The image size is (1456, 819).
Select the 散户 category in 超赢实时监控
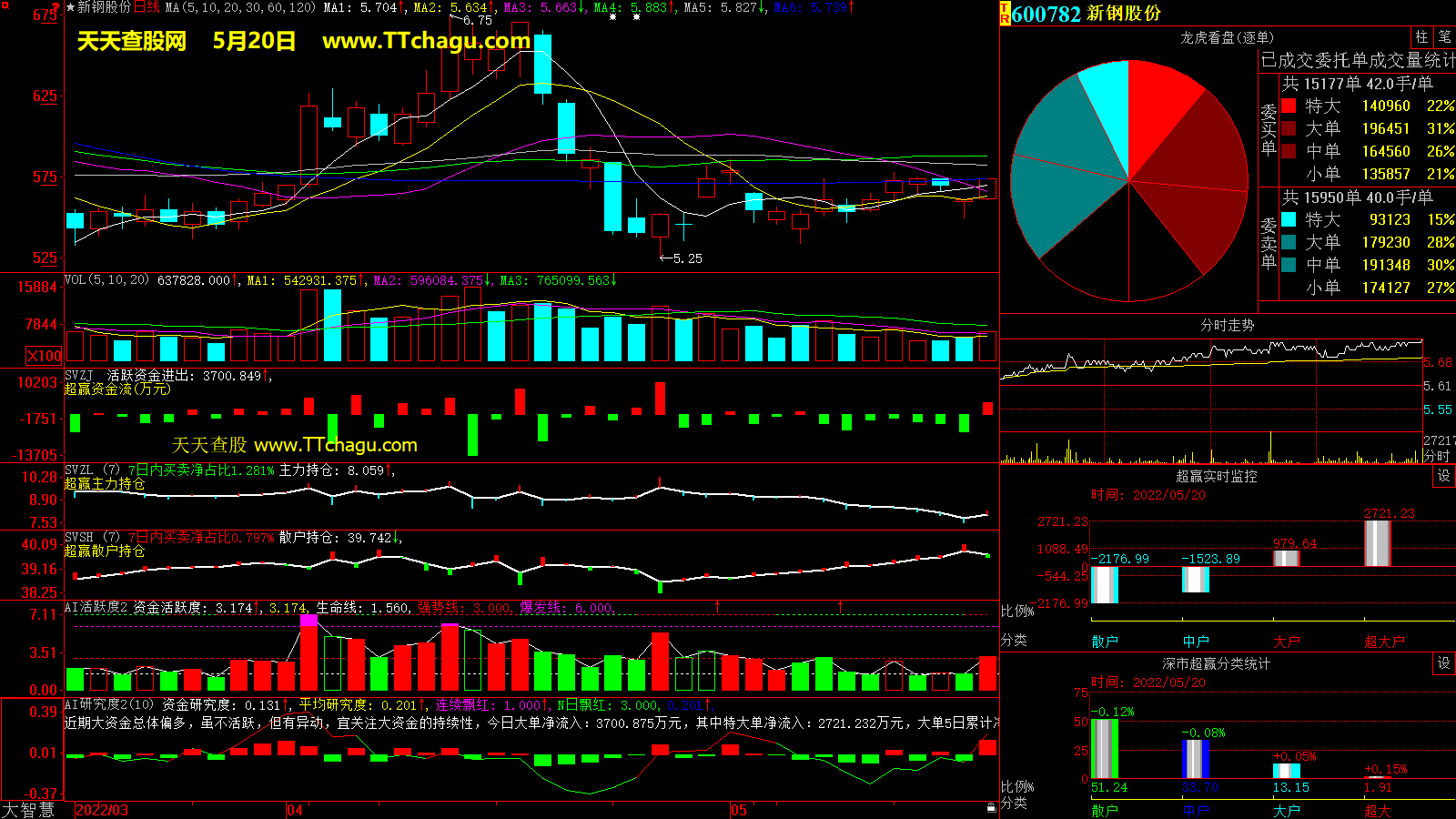point(1105,642)
